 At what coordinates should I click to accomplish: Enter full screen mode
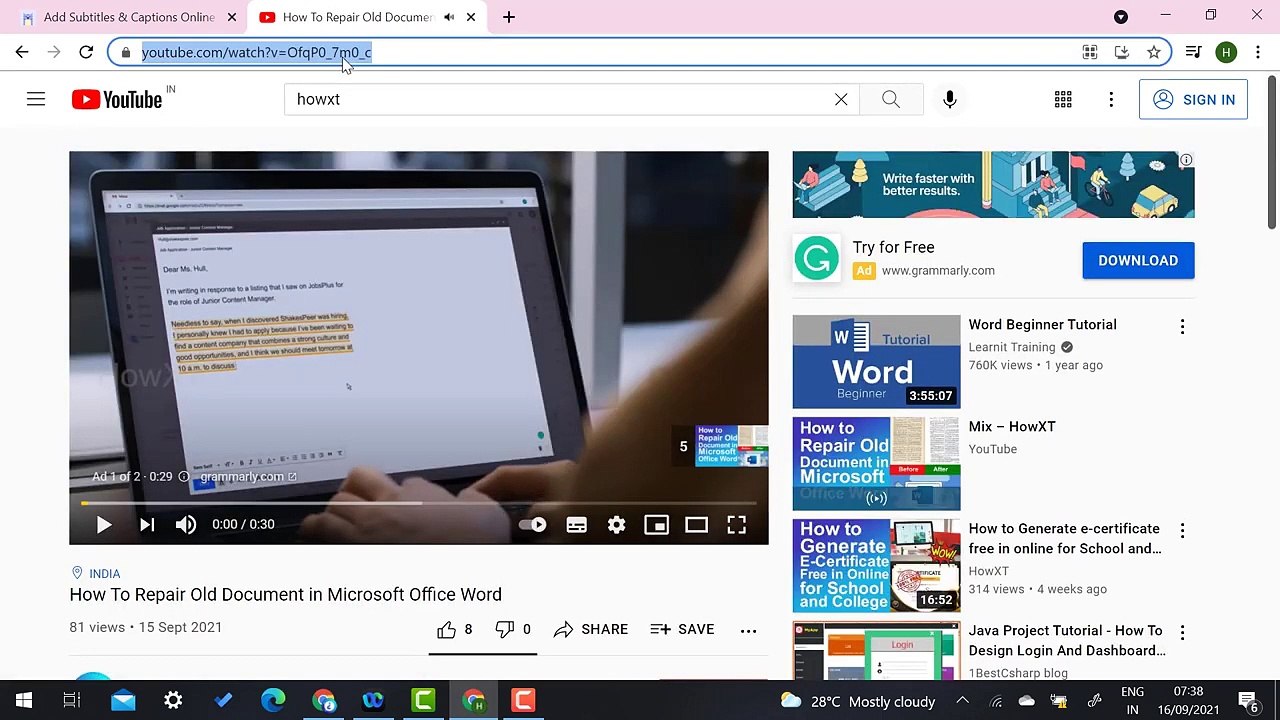click(x=737, y=524)
